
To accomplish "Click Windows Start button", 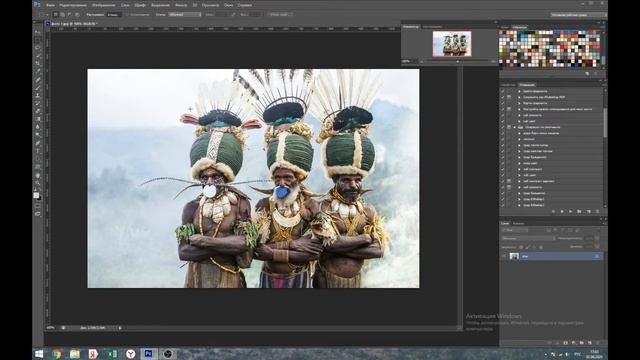I will click(39, 353).
